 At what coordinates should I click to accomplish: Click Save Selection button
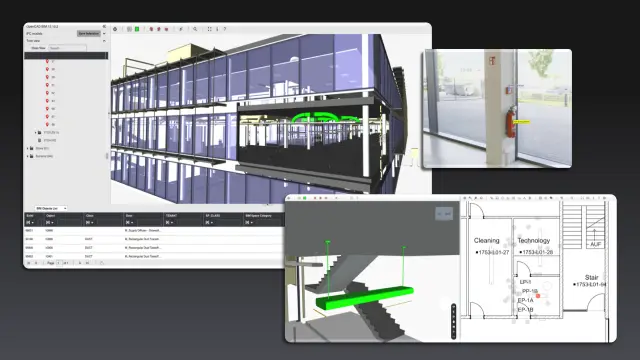pos(89,33)
